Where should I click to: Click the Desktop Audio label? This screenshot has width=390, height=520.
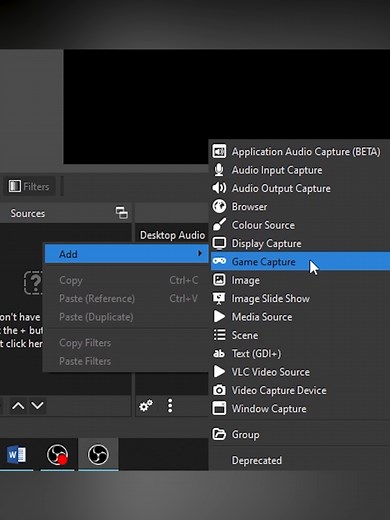tap(172, 235)
